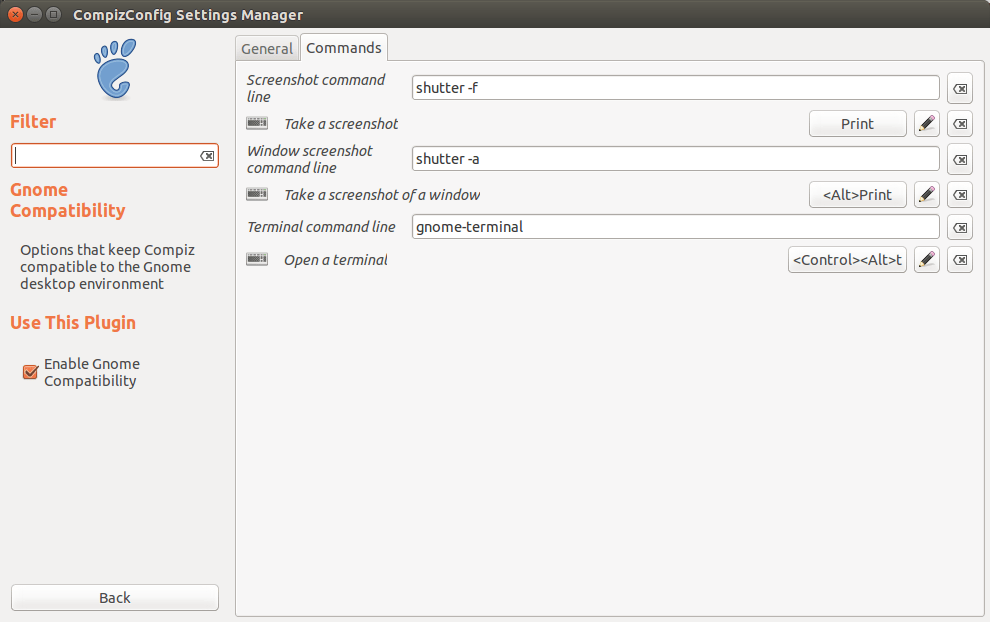The height and width of the screenshot is (622, 990).
Task: Reset the Window screenshot command line
Action: tap(959, 160)
